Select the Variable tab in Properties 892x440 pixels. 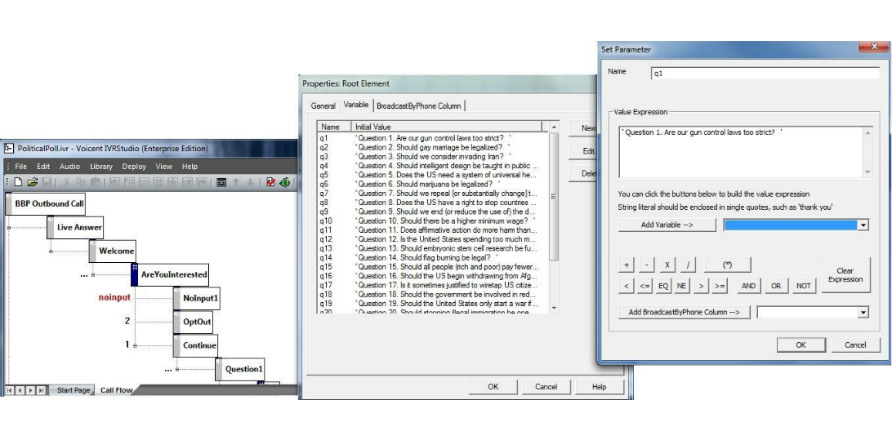(x=356, y=105)
